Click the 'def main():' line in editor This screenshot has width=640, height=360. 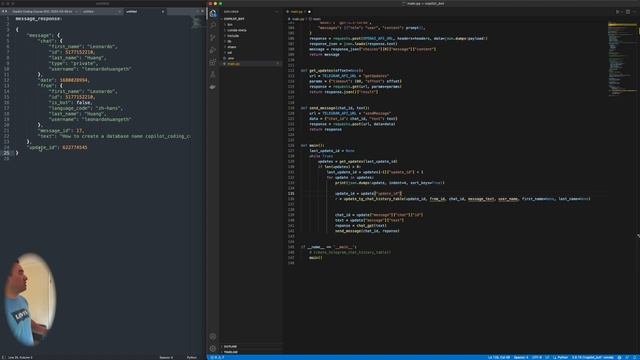point(313,145)
